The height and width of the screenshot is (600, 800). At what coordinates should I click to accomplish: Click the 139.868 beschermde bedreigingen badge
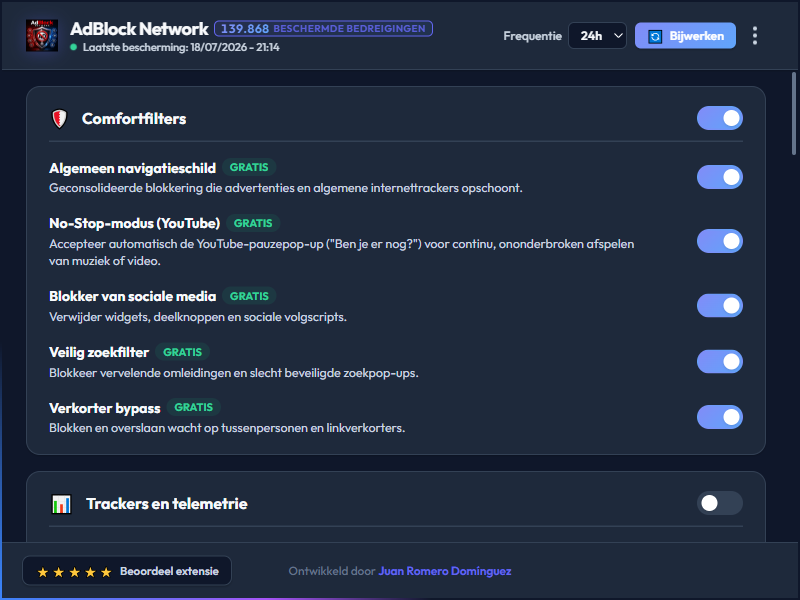point(323,29)
